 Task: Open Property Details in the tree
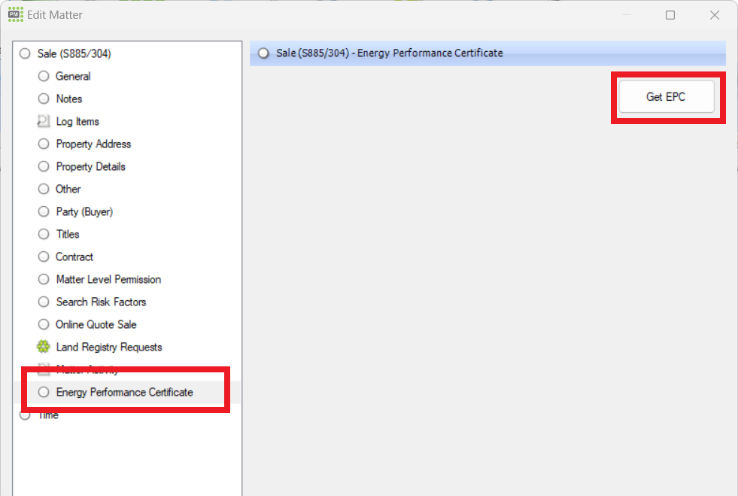pos(90,167)
